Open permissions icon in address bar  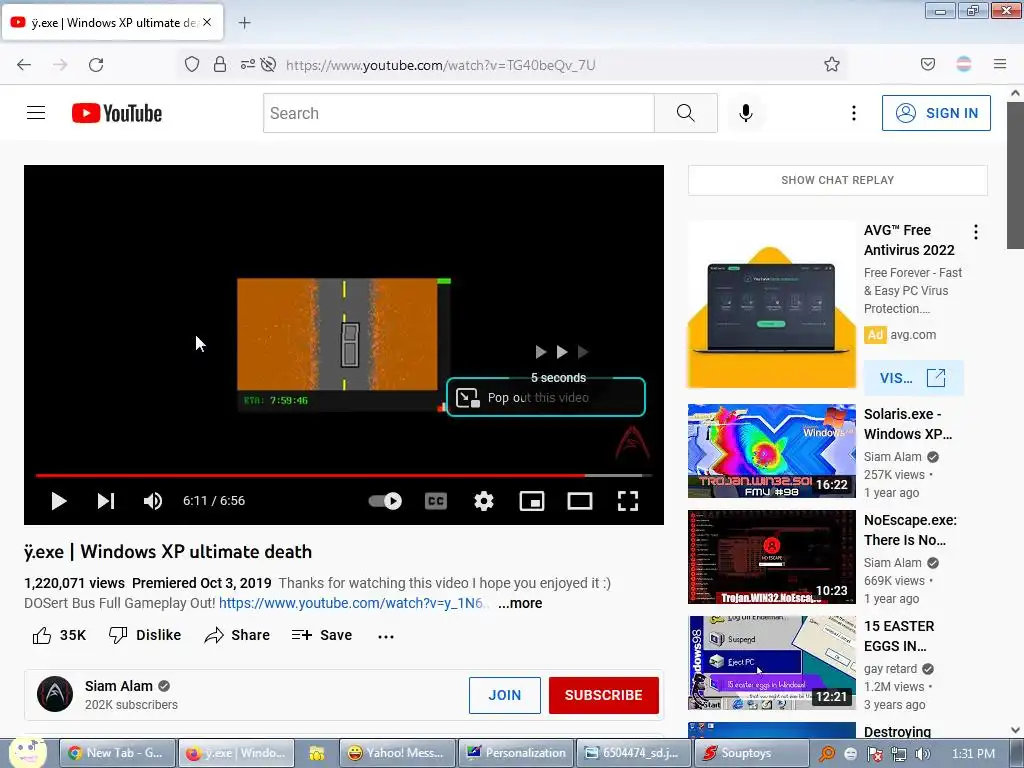(248, 64)
